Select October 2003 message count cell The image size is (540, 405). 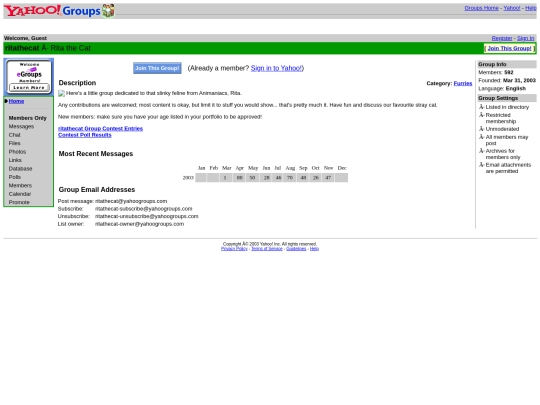(x=315, y=178)
